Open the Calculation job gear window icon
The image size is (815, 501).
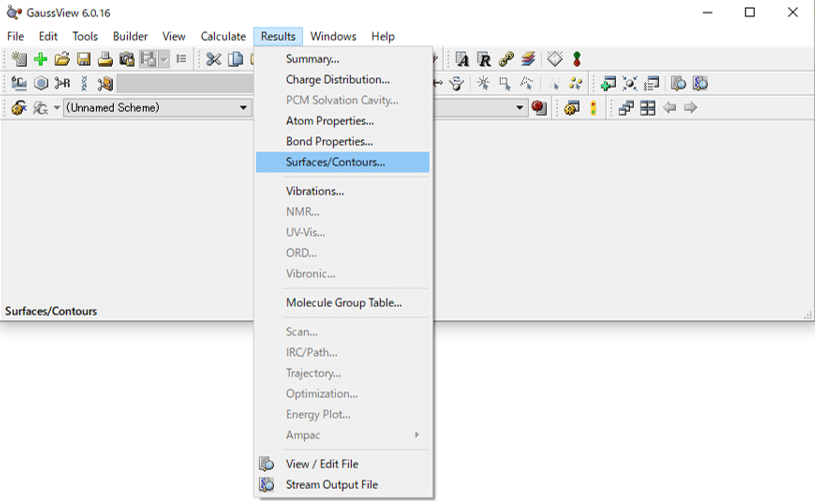click(x=571, y=108)
